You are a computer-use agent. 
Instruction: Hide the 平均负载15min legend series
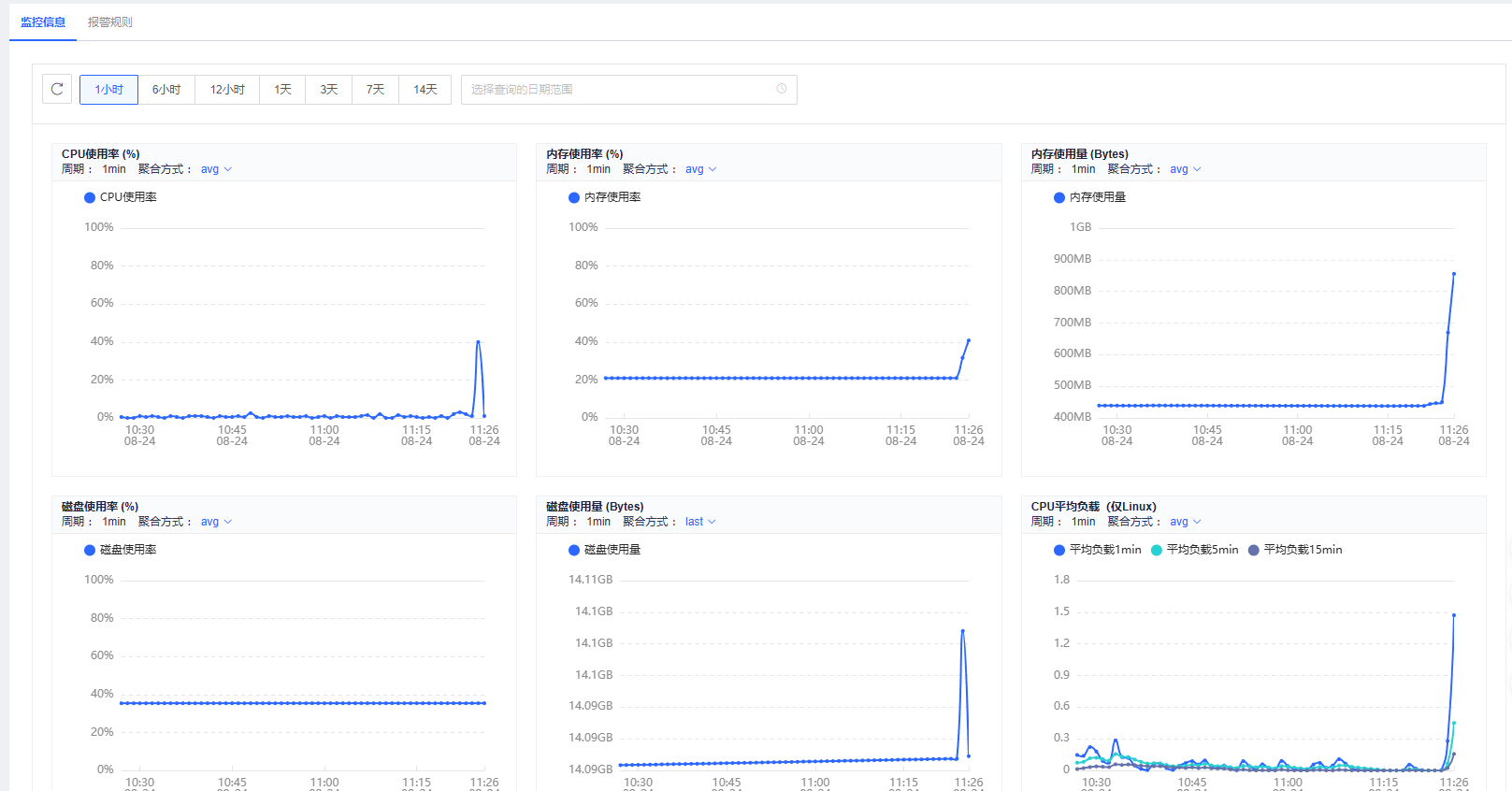(x=1295, y=550)
